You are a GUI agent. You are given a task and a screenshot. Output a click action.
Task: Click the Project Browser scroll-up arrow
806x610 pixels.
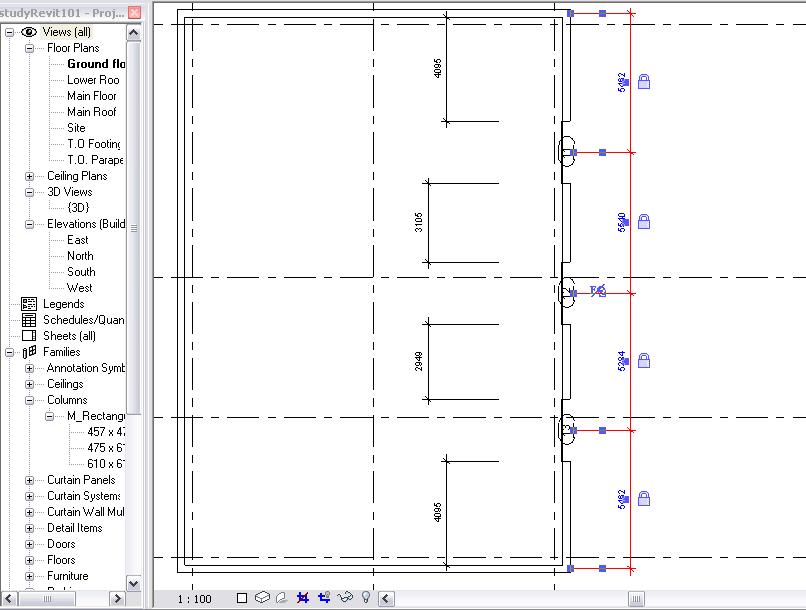pyautogui.click(x=134, y=33)
